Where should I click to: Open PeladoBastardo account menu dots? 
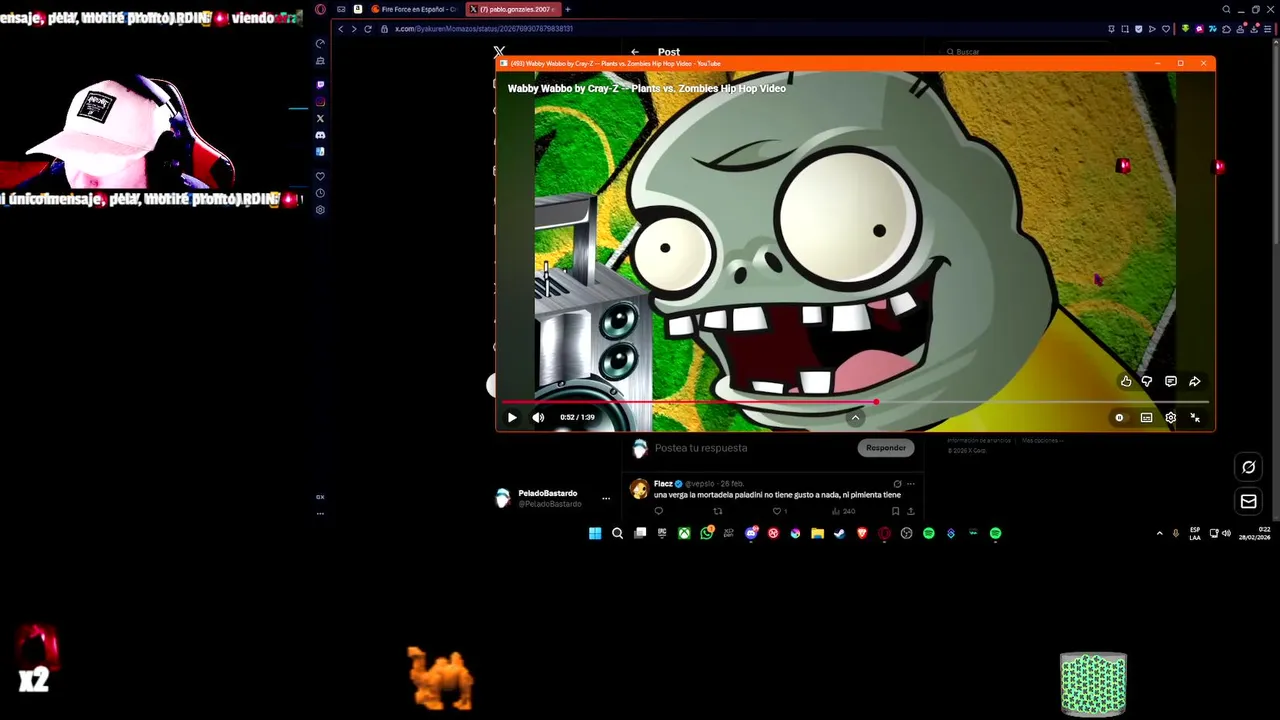tap(606, 498)
